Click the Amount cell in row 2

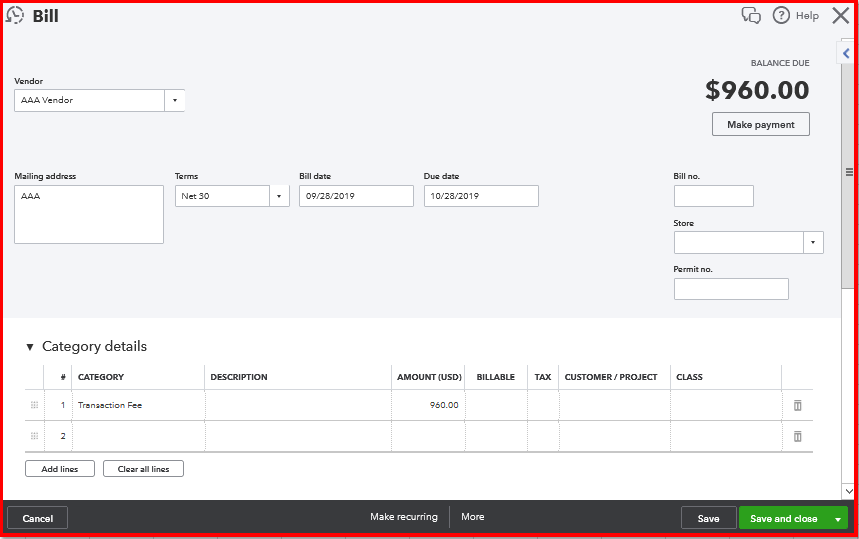click(x=428, y=437)
